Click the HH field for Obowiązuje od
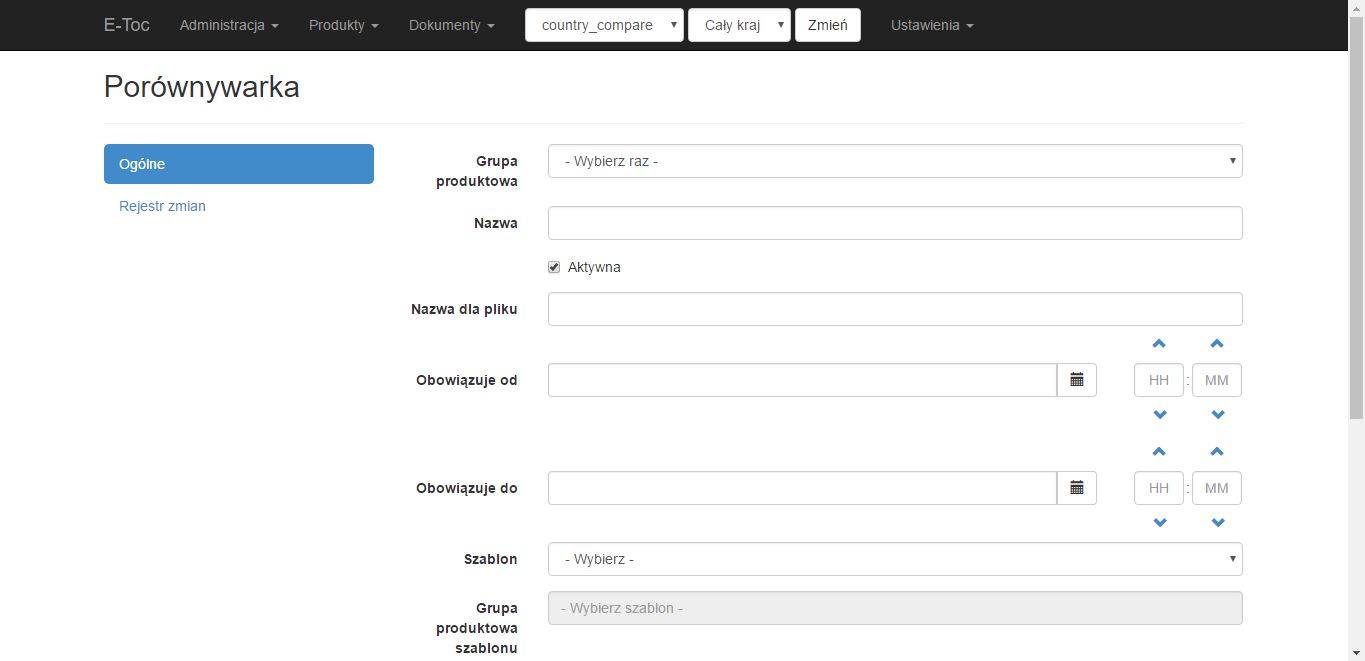Screen dimensions: 1365x661 tap(1159, 380)
